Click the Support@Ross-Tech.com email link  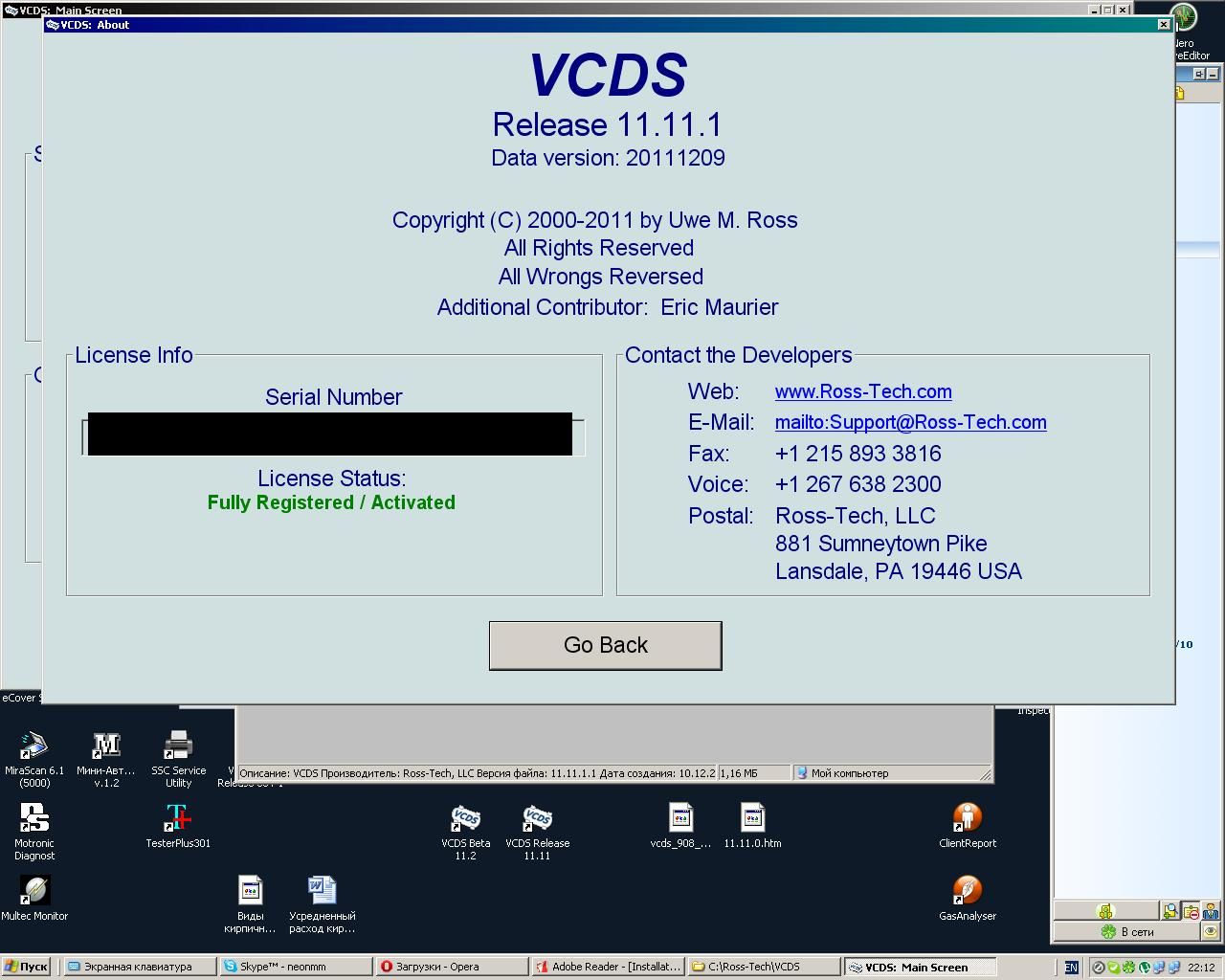click(x=910, y=422)
